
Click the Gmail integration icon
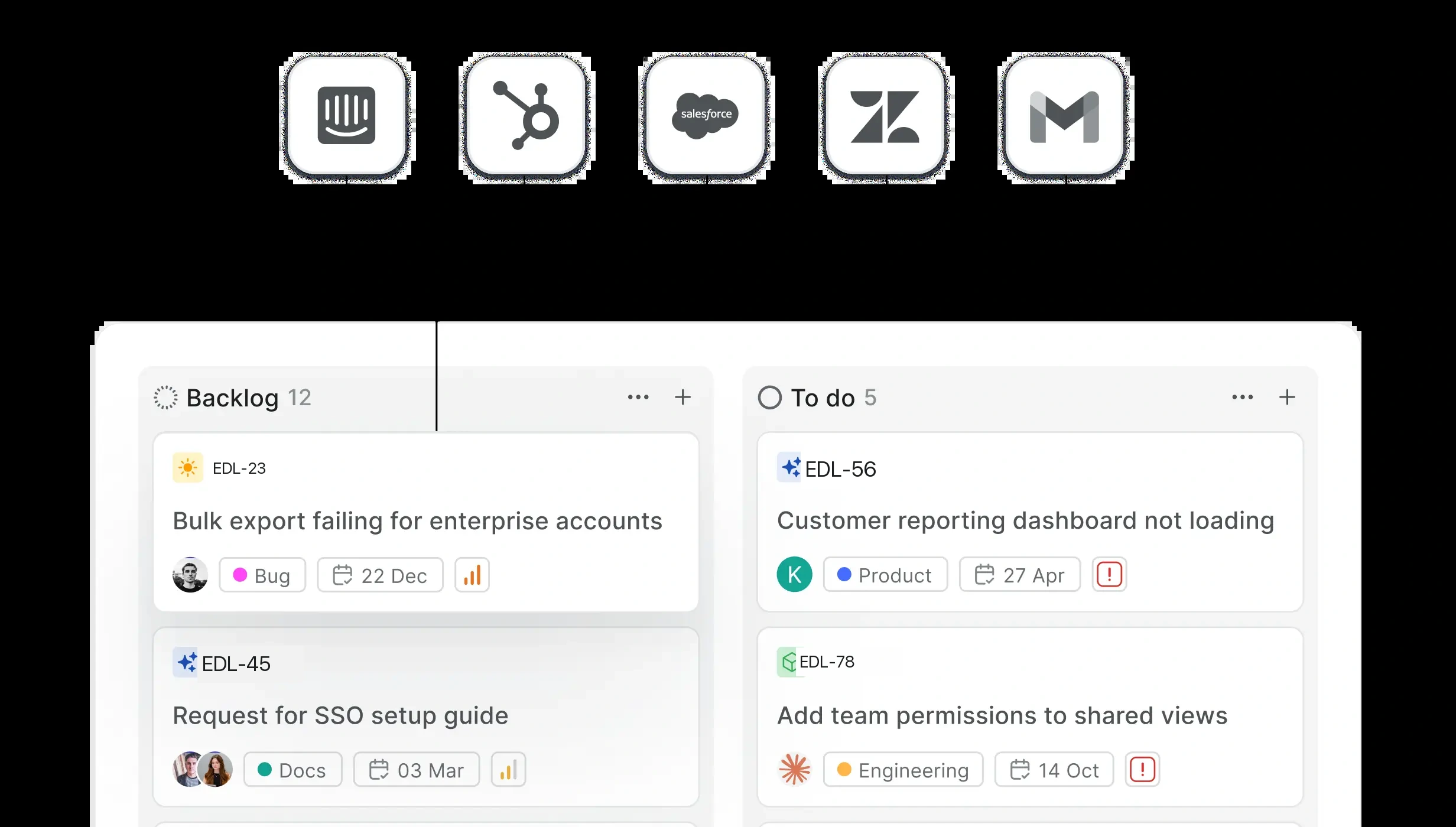pyautogui.click(x=1065, y=116)
